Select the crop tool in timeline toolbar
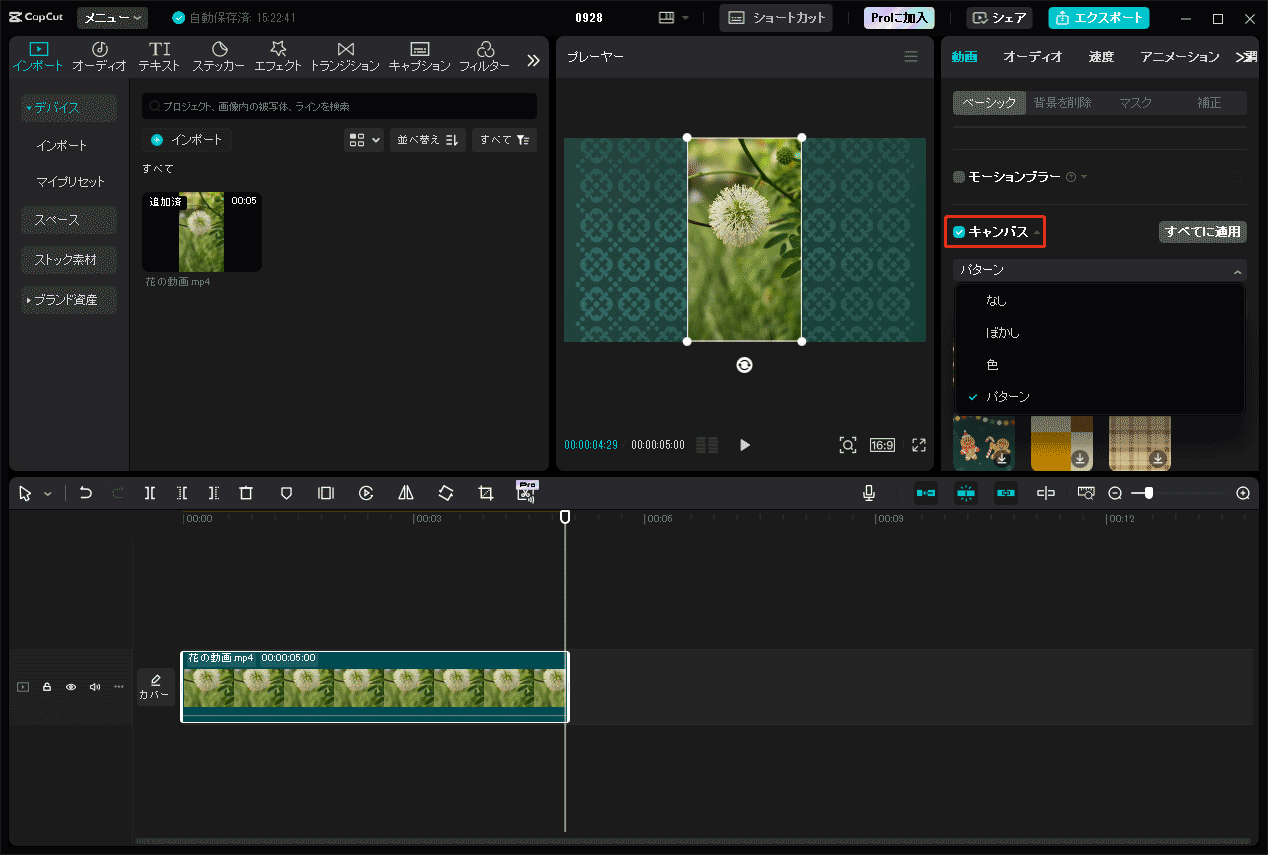Viewport: 1268px width, 855px height. [x=486, y=493]
